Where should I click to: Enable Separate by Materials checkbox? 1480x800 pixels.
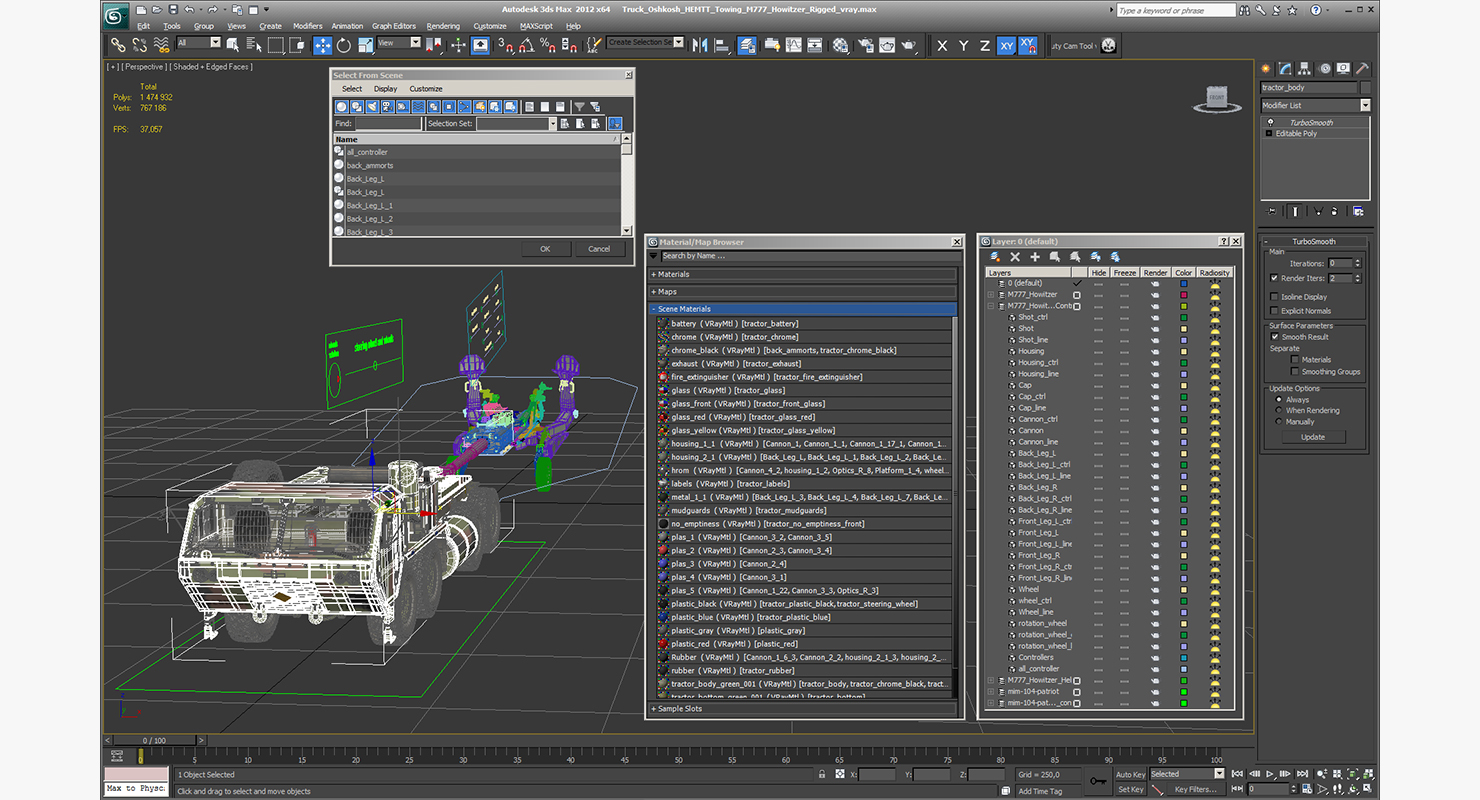(1295, 360)
